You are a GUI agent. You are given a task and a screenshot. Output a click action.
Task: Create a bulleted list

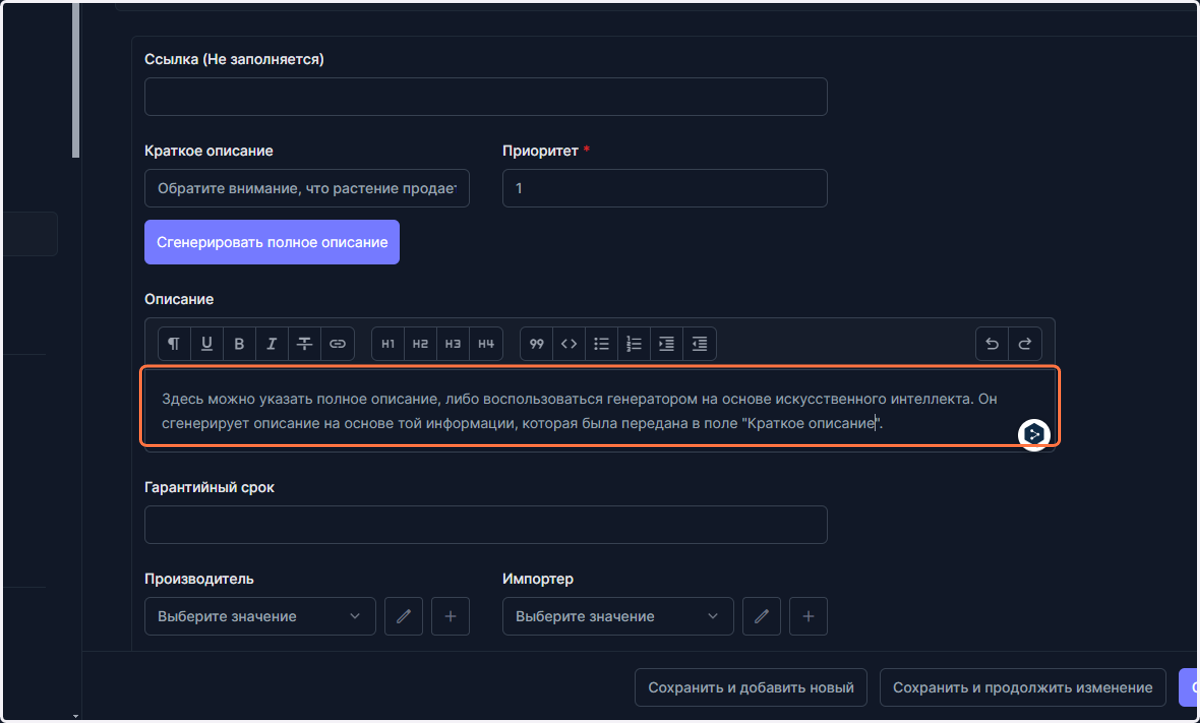(602, 343)
